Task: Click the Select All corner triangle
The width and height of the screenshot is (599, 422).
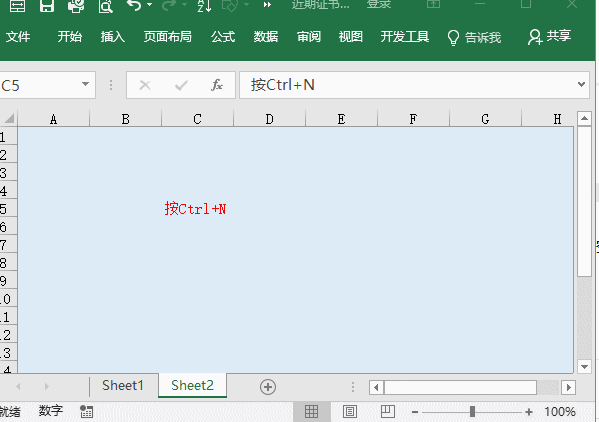Action: click(9, 118)
